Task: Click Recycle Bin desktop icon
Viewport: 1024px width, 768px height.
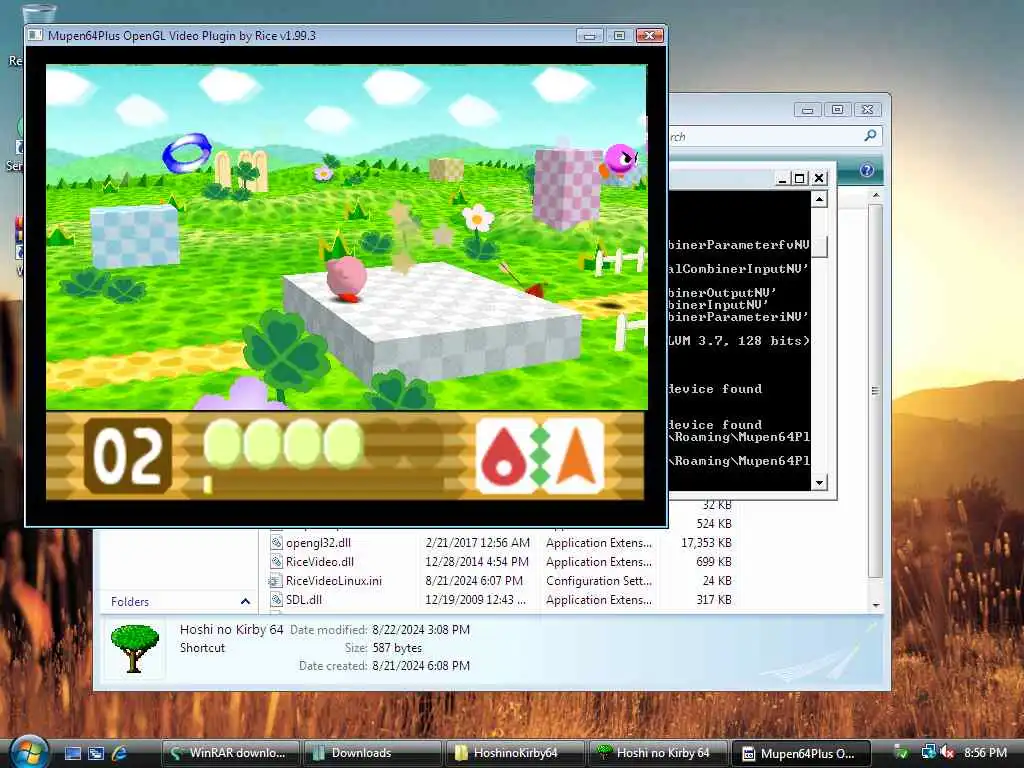Action: coord(39,13)
